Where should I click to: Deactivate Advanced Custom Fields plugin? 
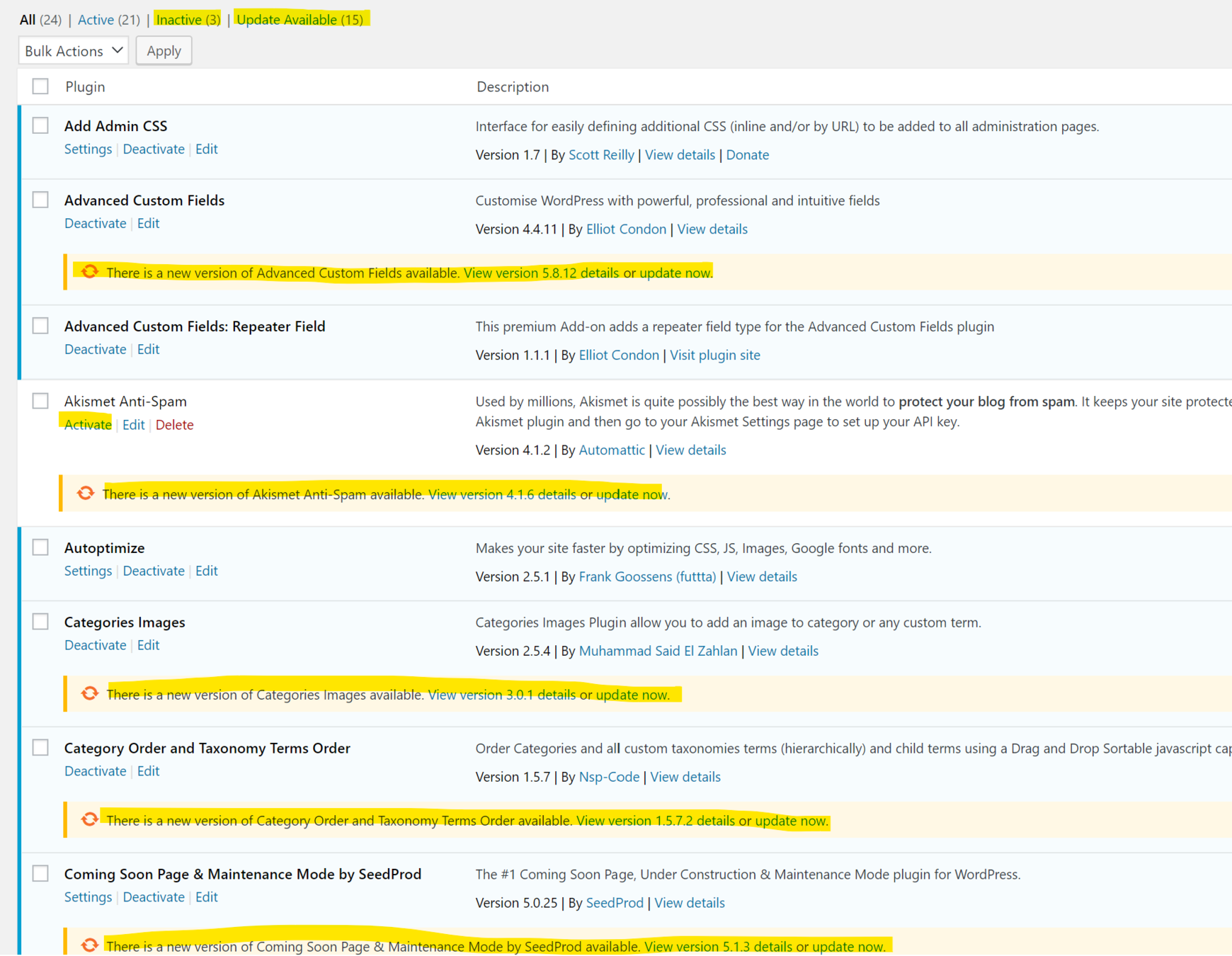[x=95, y=223]
